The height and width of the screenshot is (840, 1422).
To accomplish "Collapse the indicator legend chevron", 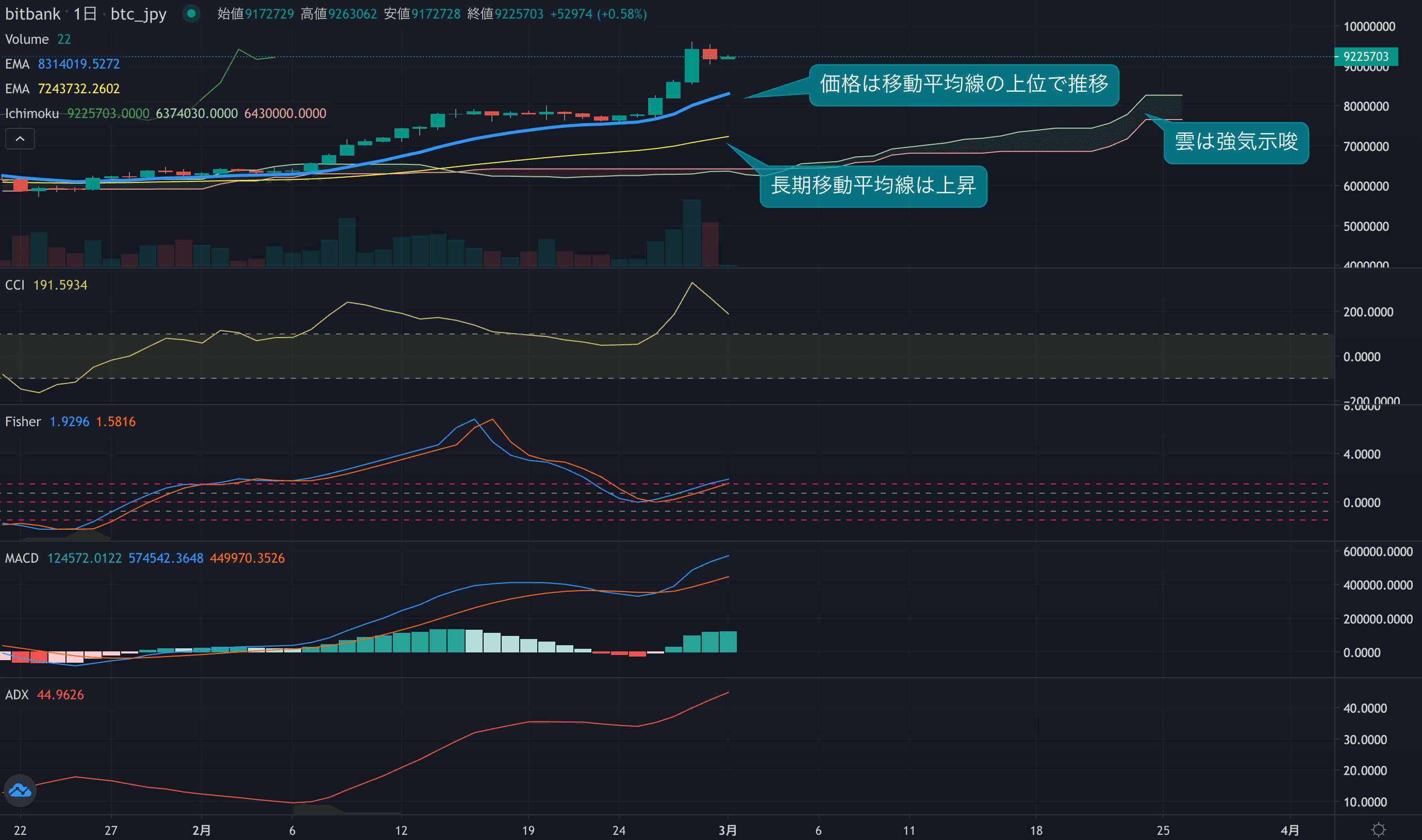I will 20,139.
